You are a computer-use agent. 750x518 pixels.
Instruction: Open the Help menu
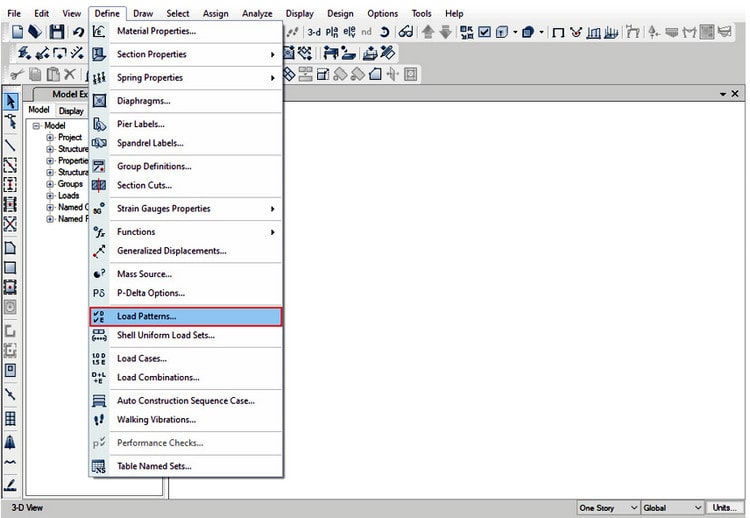point(453,13)
